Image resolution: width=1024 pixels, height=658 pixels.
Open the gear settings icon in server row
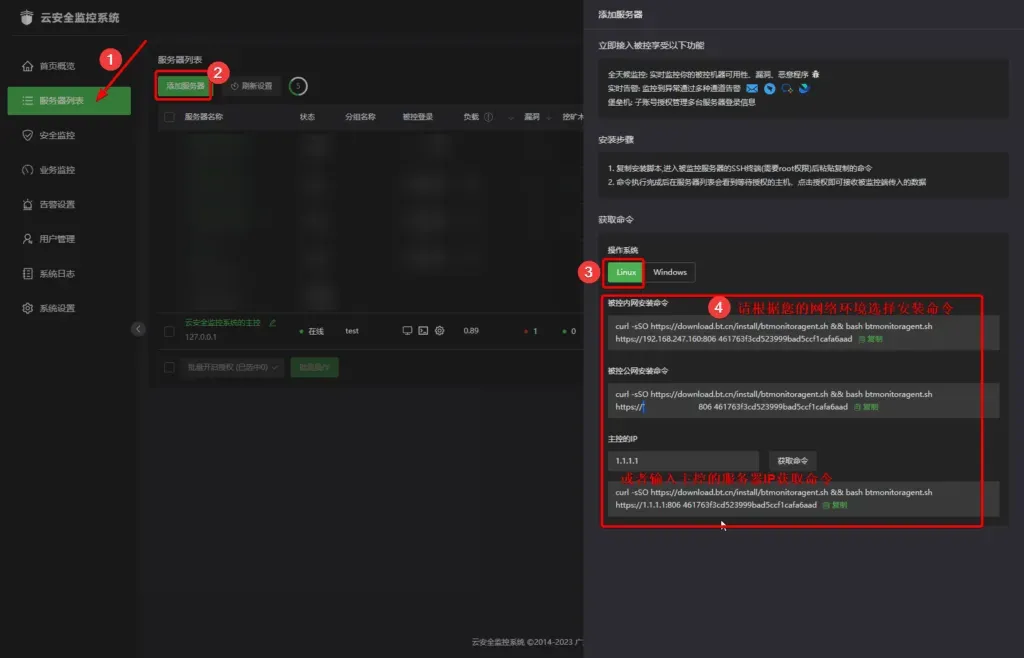pyautogui.click(x=439, y=330)
